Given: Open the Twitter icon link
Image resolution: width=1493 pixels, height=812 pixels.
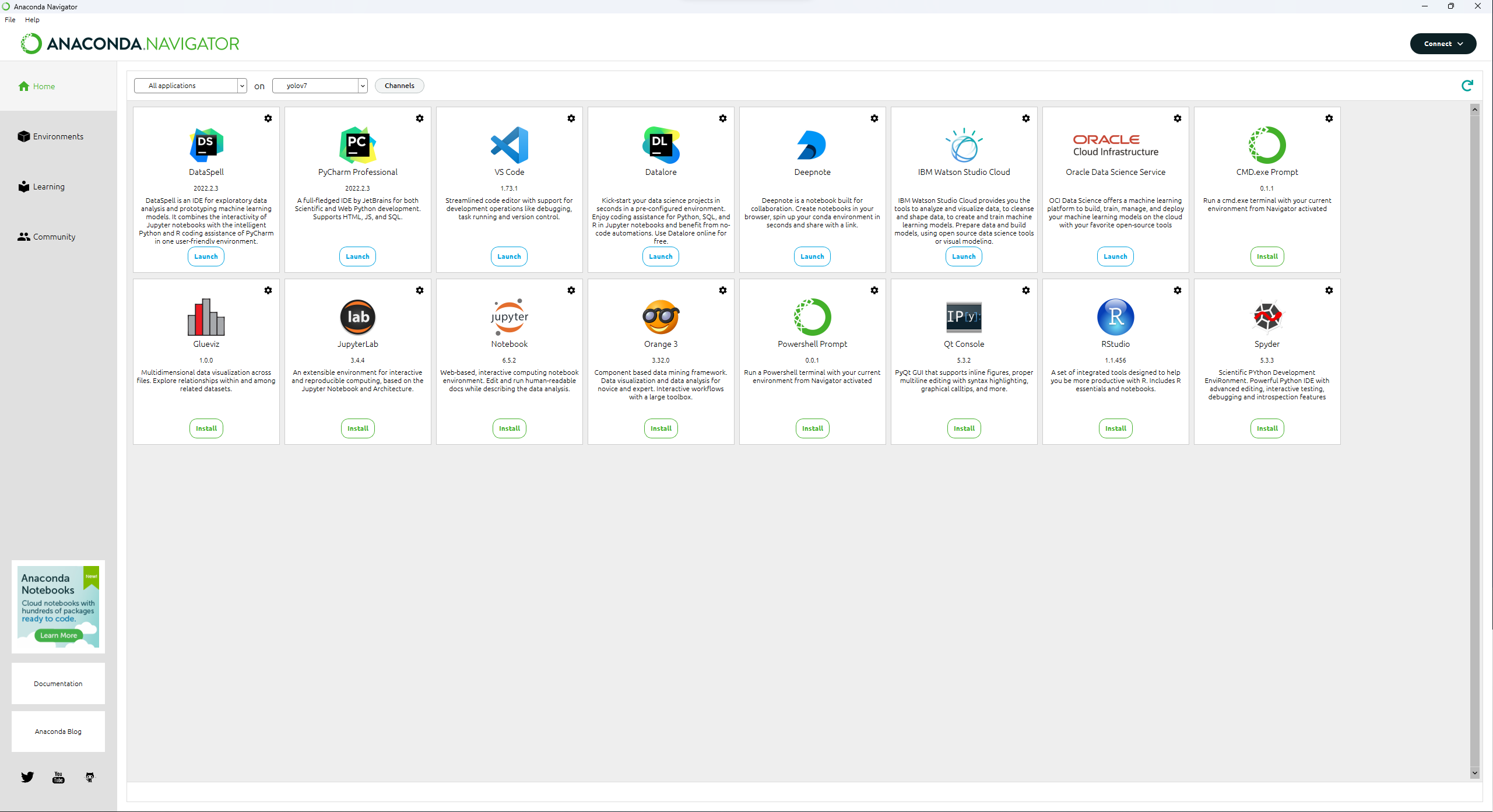Looking at the screenshot, I should (27, 777).
